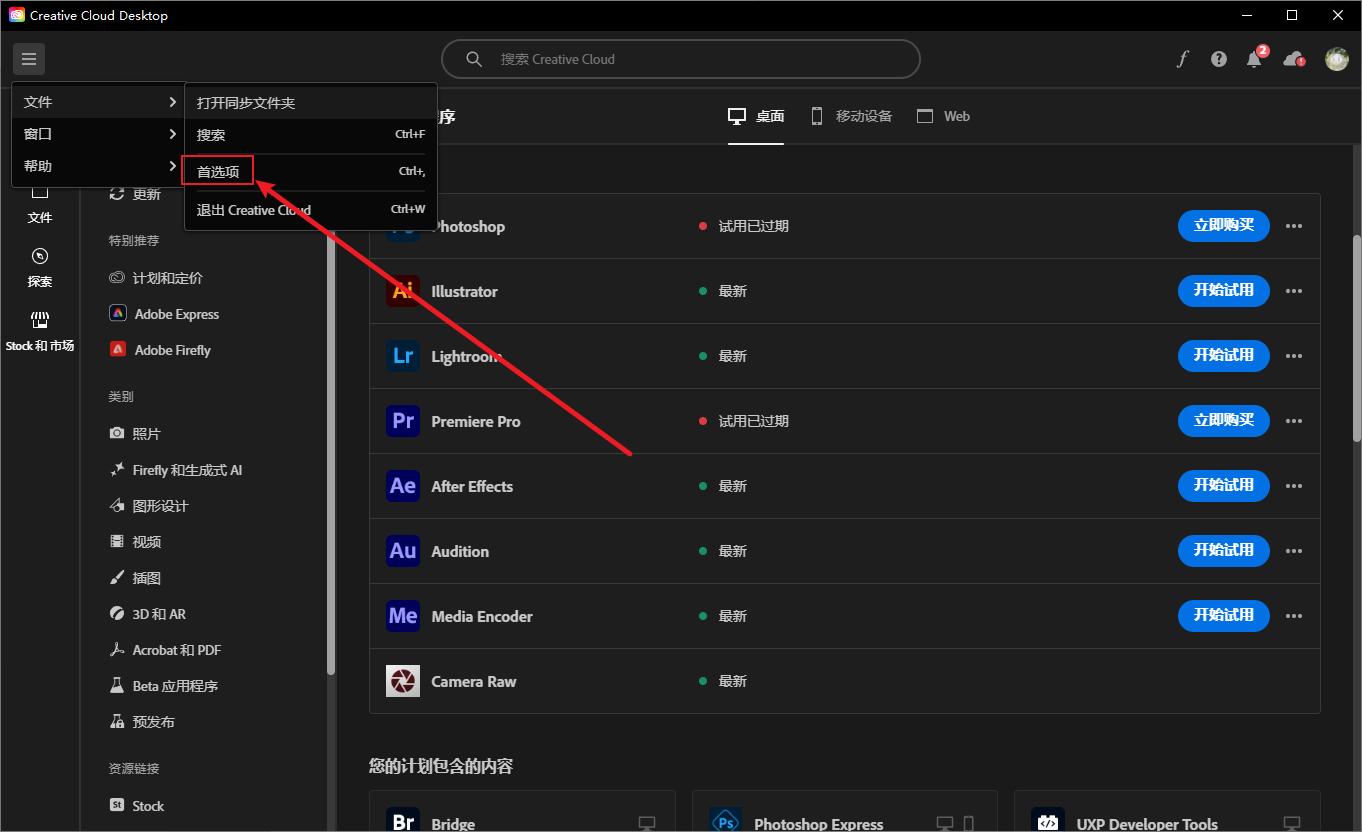Switch to the Web tab
Image resolution: width=1362 pixels, height=832 pixels.
[x=943, y=116]
